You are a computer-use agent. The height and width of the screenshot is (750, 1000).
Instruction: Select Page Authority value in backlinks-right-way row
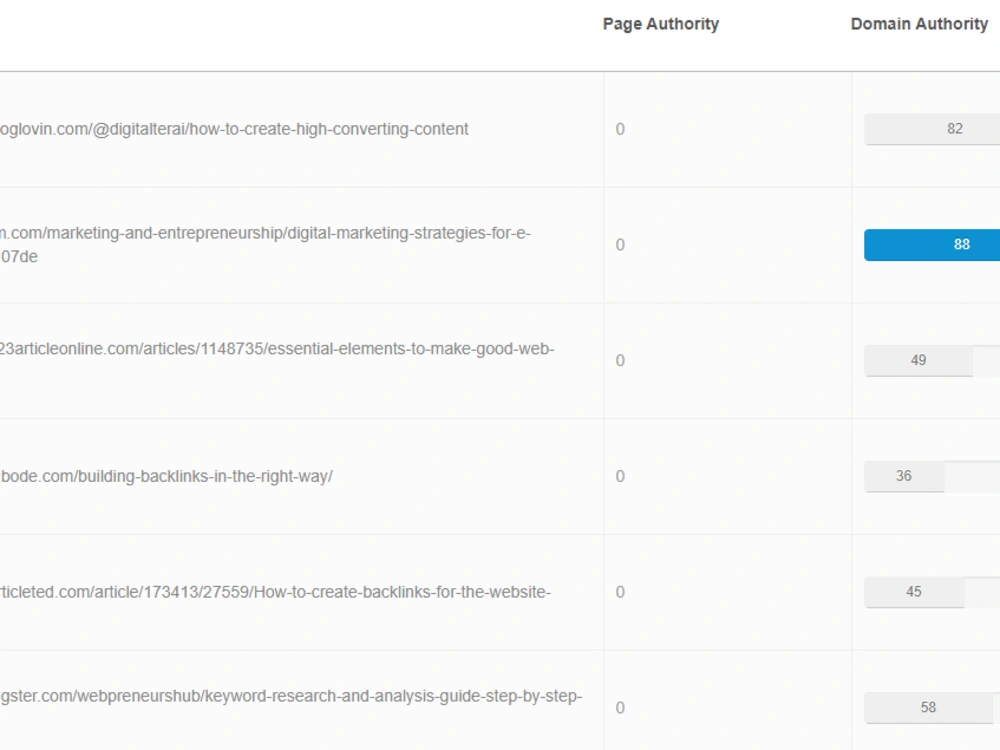620,476
